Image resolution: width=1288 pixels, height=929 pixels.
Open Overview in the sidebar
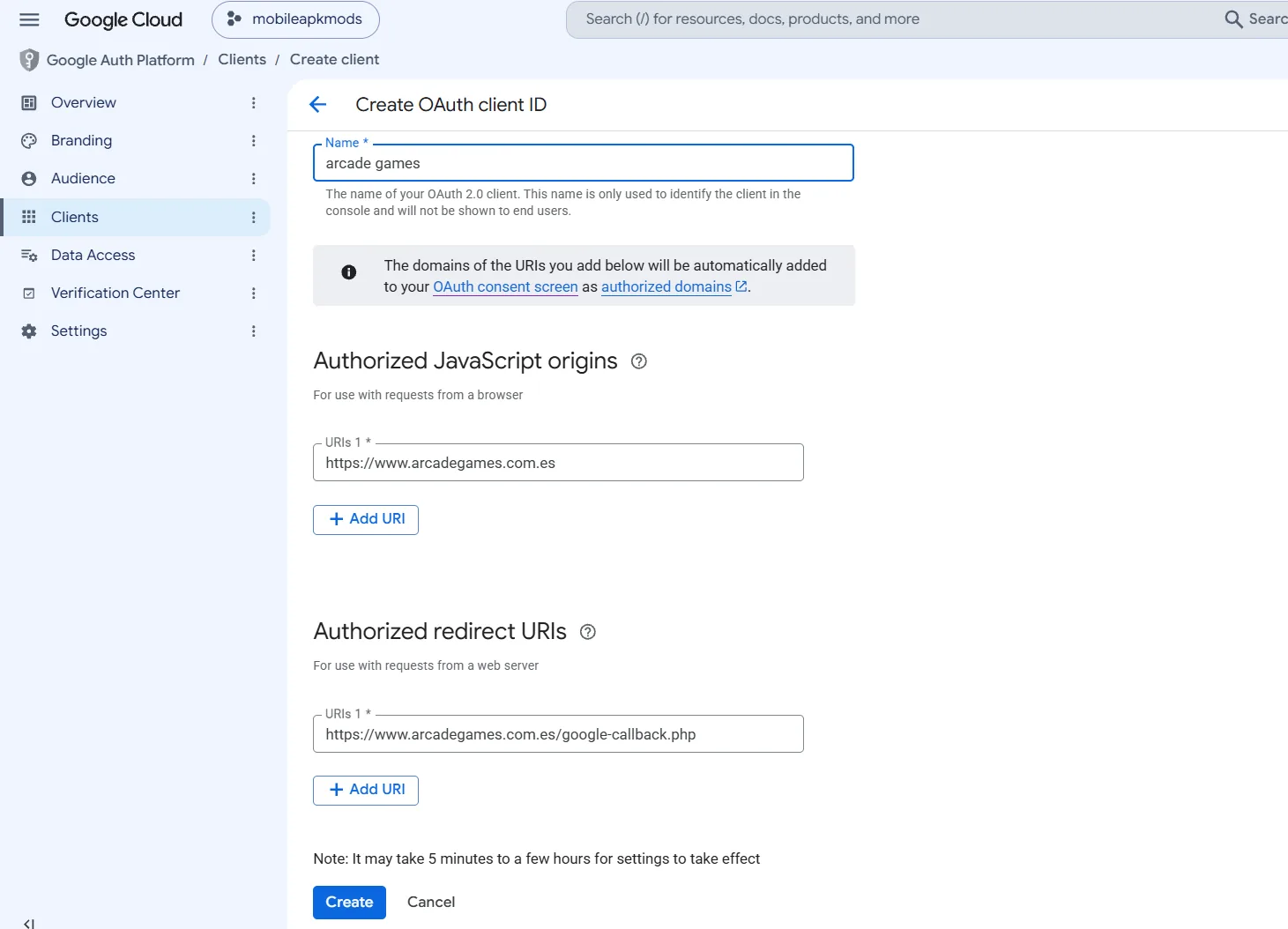pos(135,102)
